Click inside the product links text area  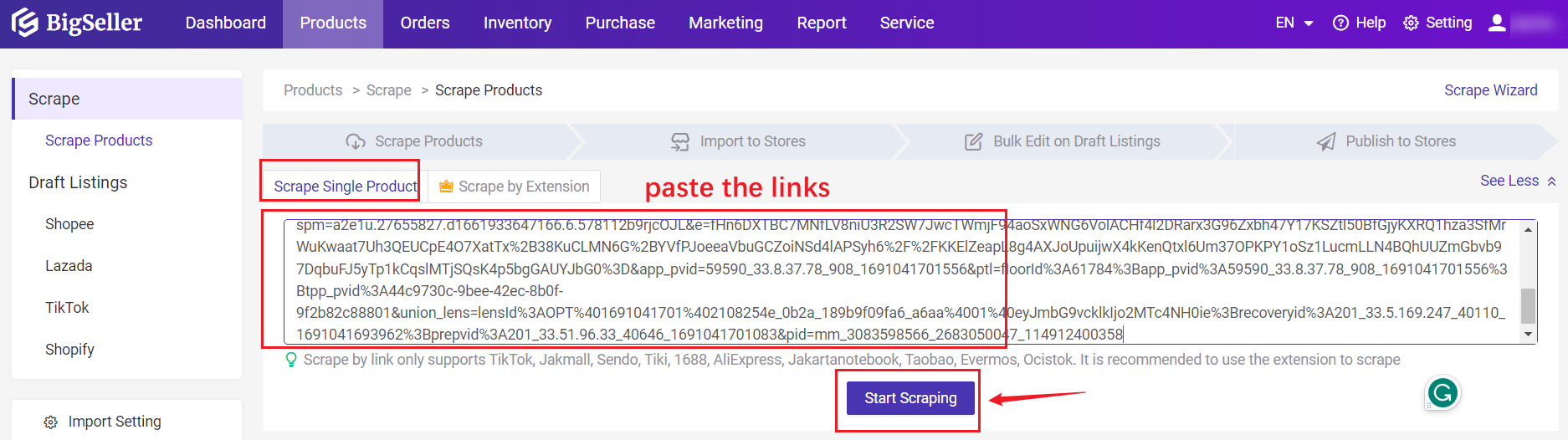coord(902,280)
